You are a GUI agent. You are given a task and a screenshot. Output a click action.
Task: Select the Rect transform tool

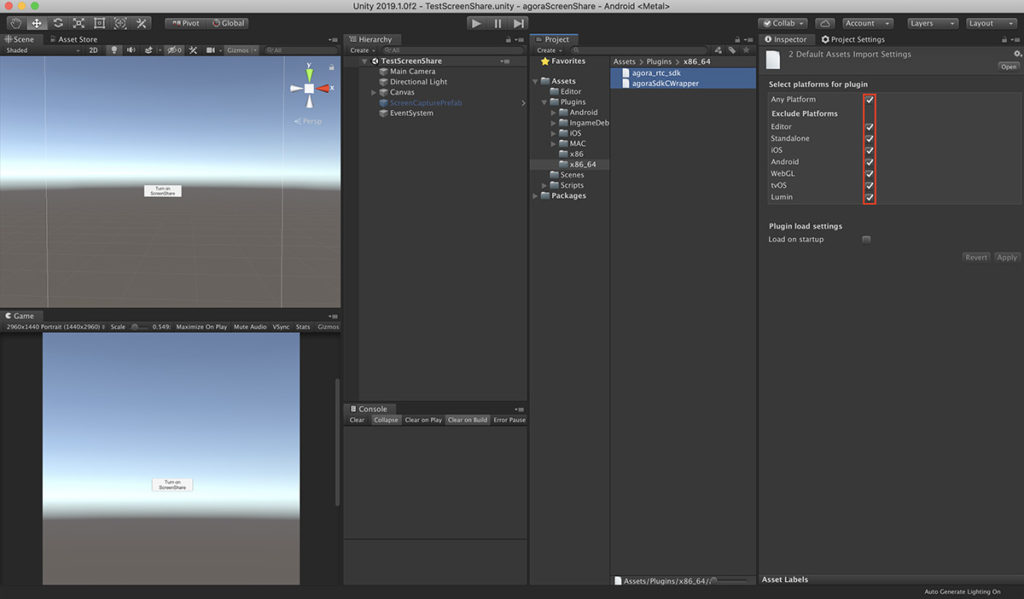coord(99,23)
